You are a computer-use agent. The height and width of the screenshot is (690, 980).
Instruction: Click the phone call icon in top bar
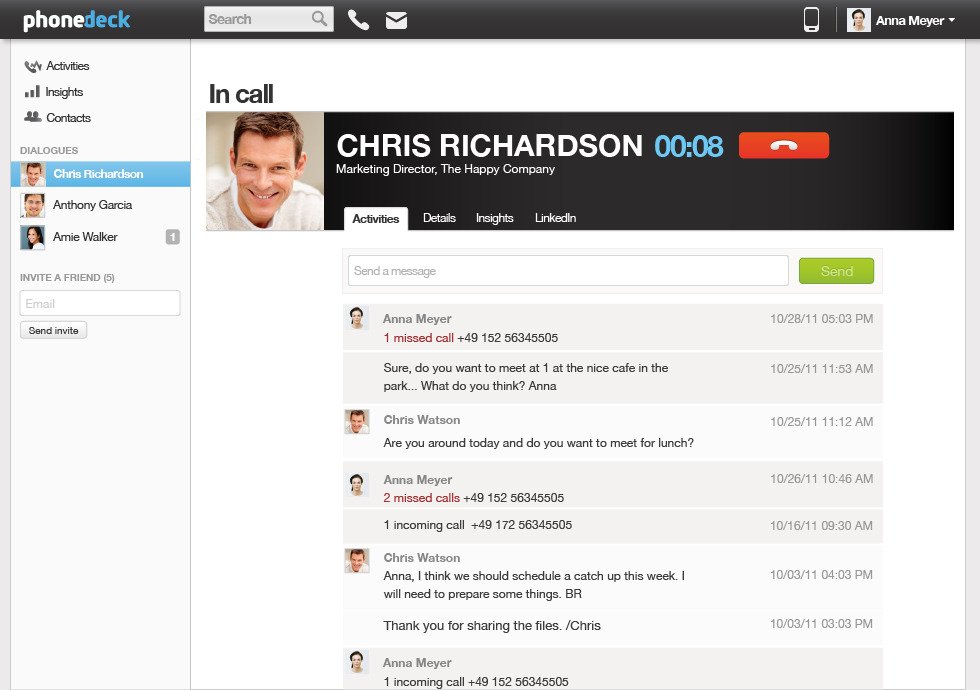(x=358, y=20)
